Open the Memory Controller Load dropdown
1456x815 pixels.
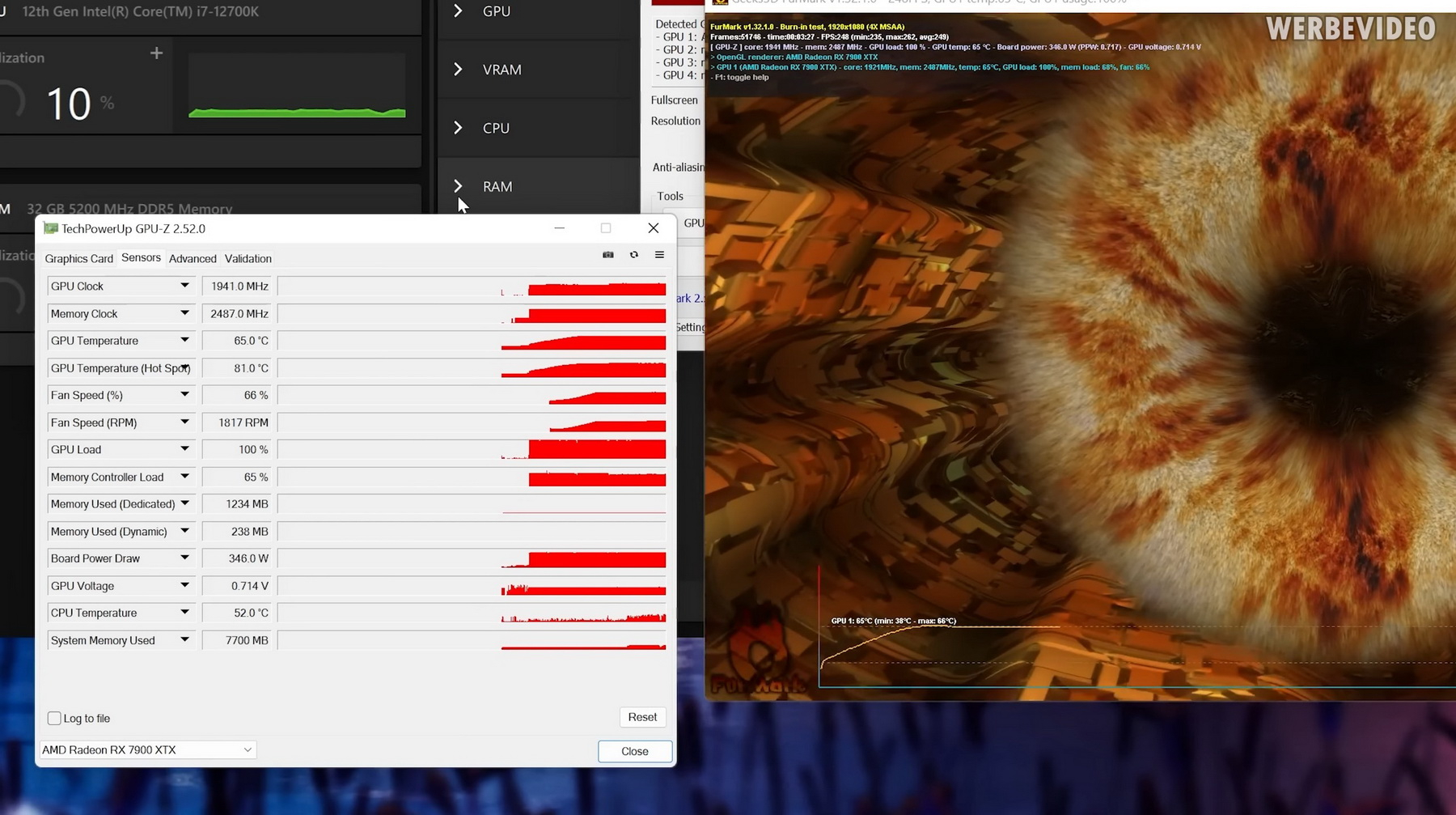[x=184, y=477]
